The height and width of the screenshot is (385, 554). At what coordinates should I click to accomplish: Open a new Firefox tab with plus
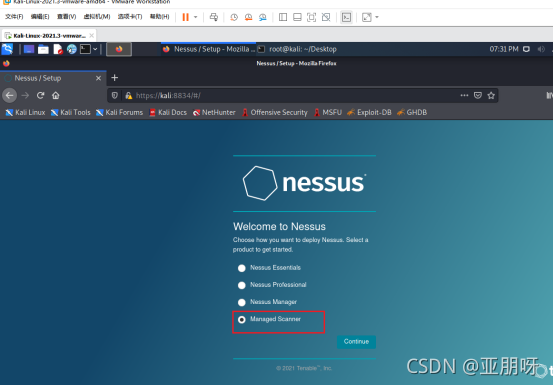(x=114, y=78)
